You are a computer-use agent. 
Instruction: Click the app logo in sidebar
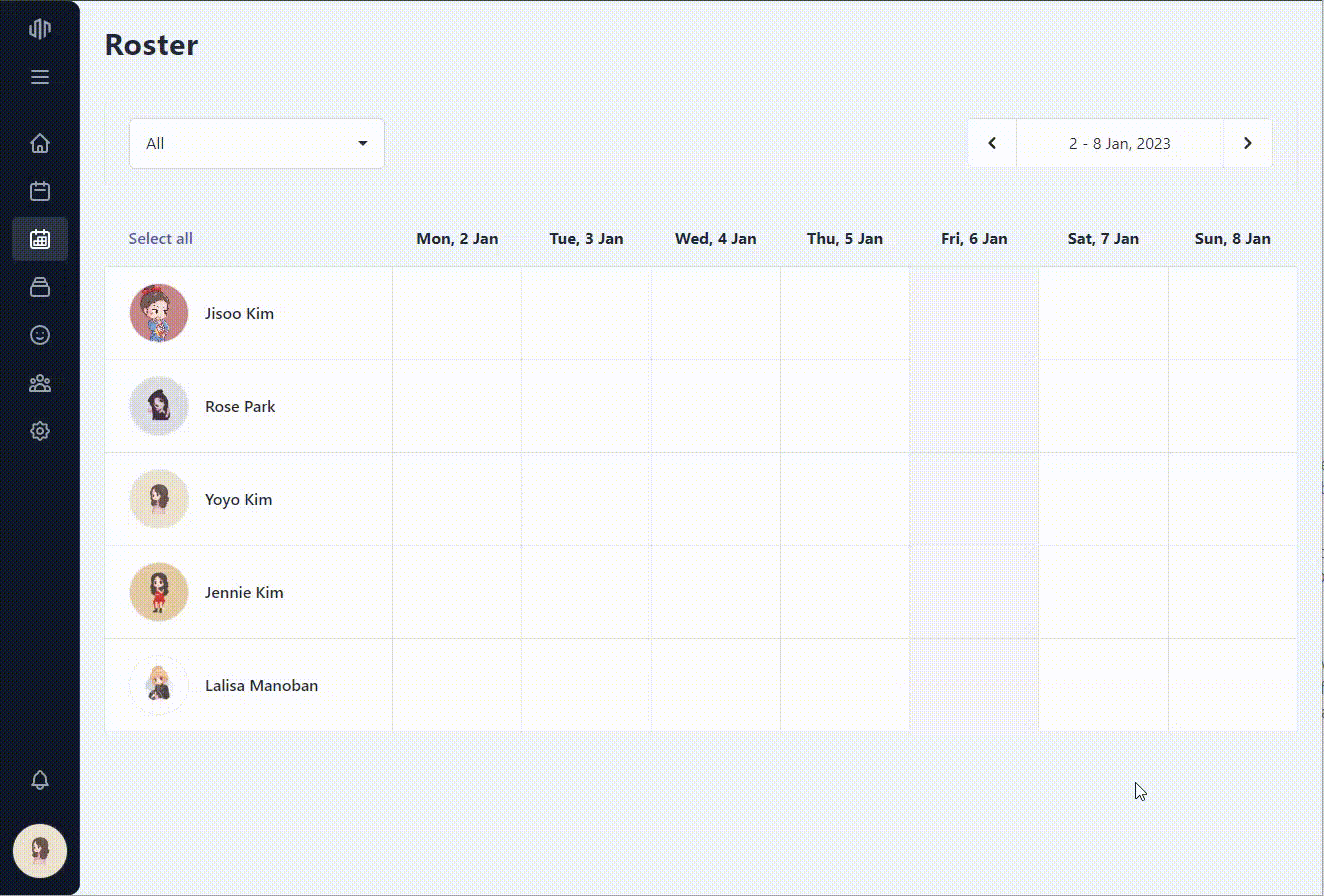pyautogui.click(x=40, y=29)
